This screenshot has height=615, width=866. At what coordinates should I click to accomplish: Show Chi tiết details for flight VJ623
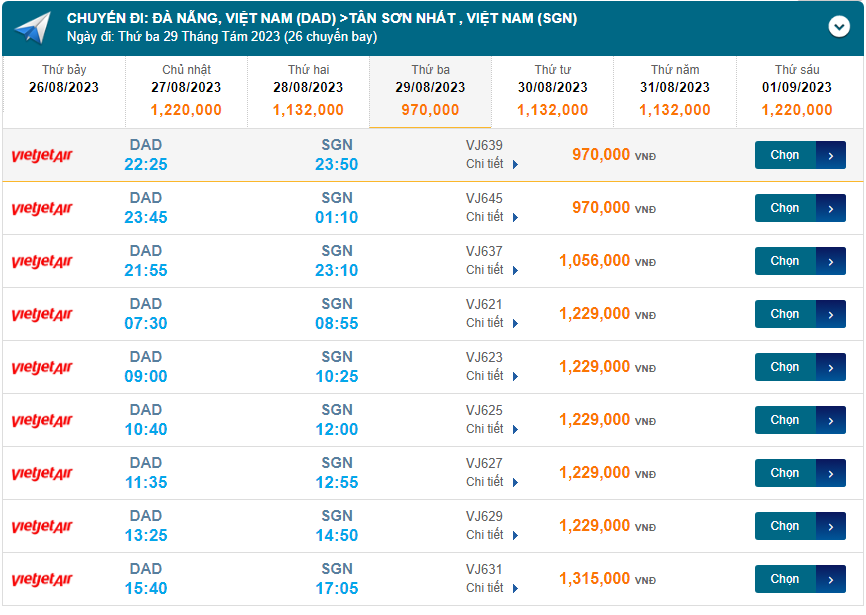coord(491,376)
